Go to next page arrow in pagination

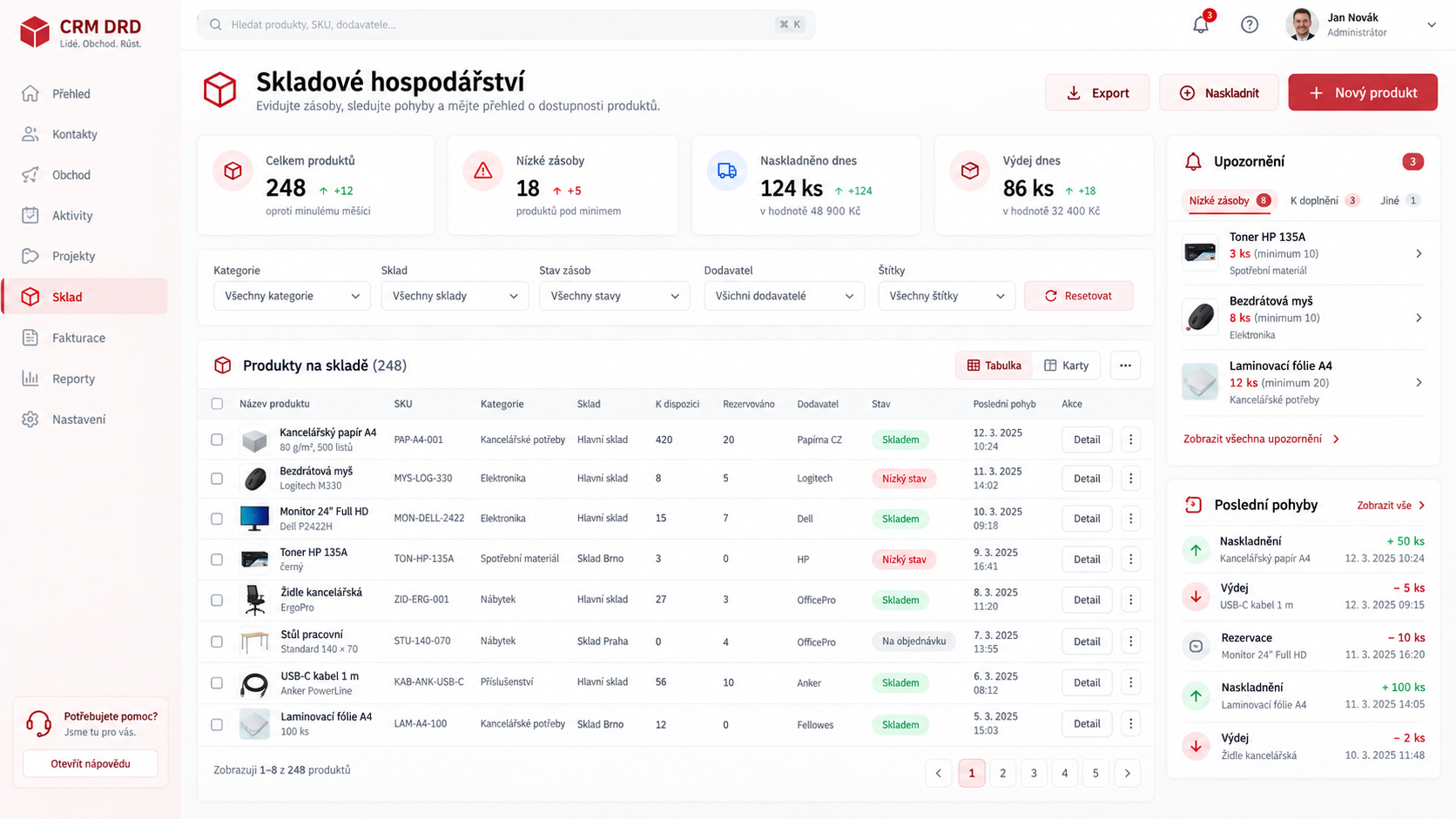[1128, 773]
